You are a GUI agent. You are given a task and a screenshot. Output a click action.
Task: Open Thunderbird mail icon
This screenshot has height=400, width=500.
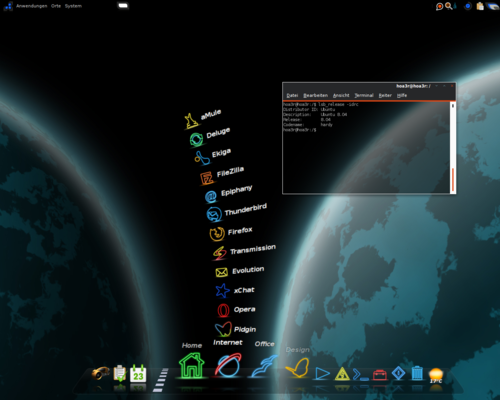214,214
